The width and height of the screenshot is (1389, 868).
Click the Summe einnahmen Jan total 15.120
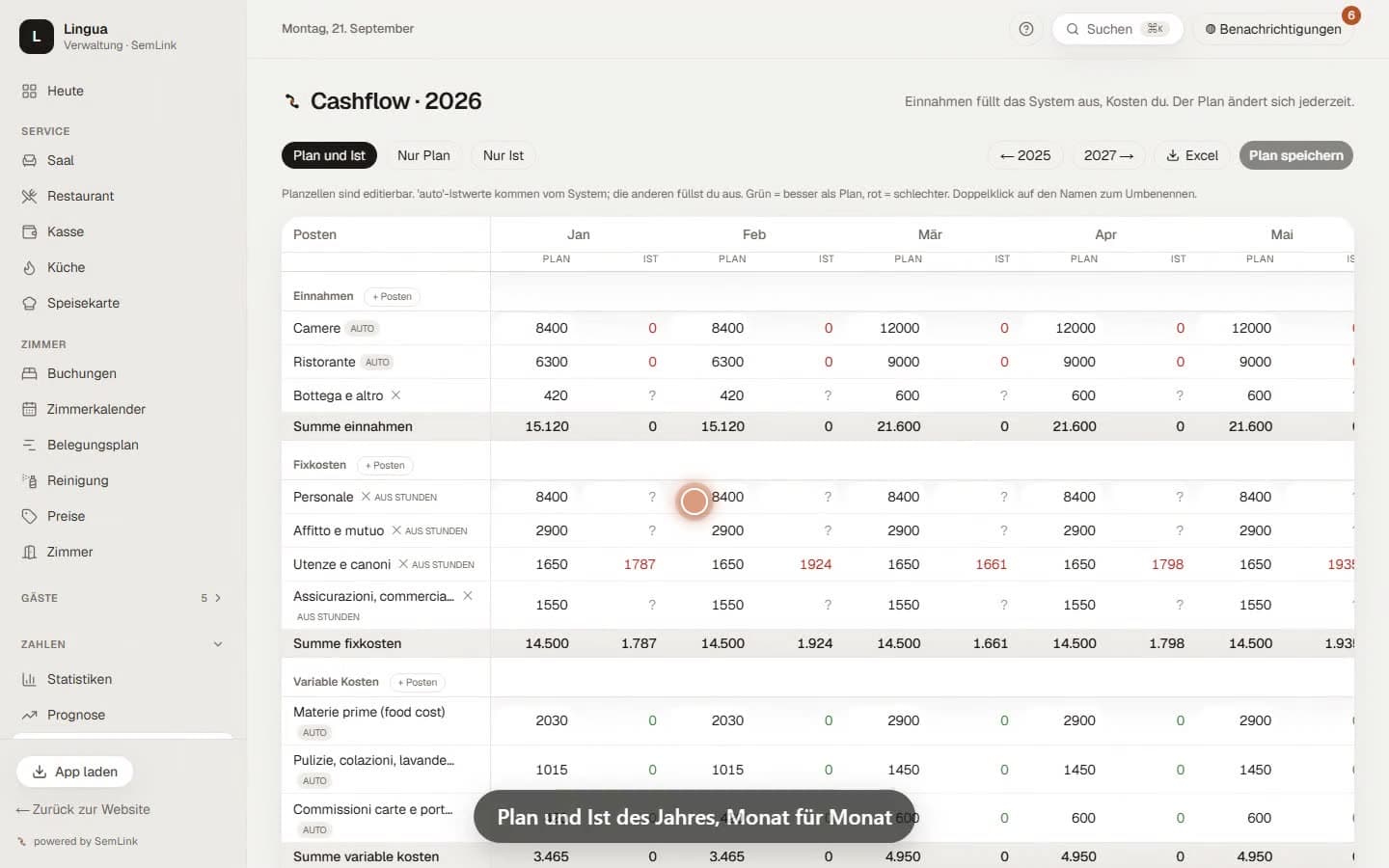tap(547, 426)
